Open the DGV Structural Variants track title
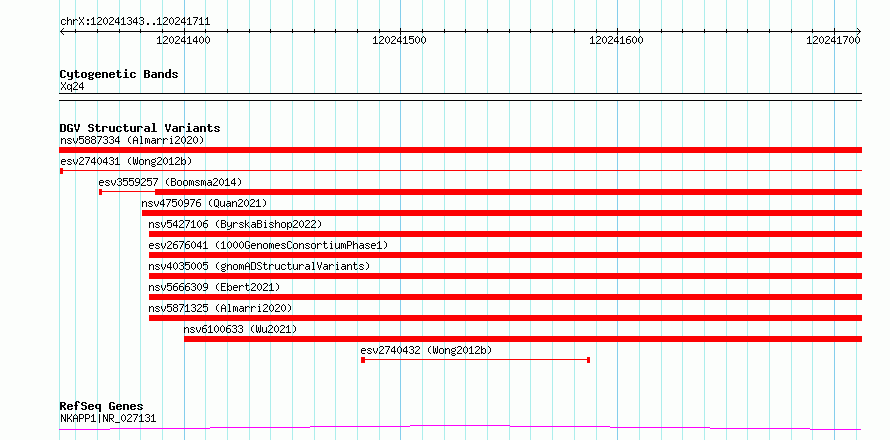 pyautogui.click(x=140, y=128)
